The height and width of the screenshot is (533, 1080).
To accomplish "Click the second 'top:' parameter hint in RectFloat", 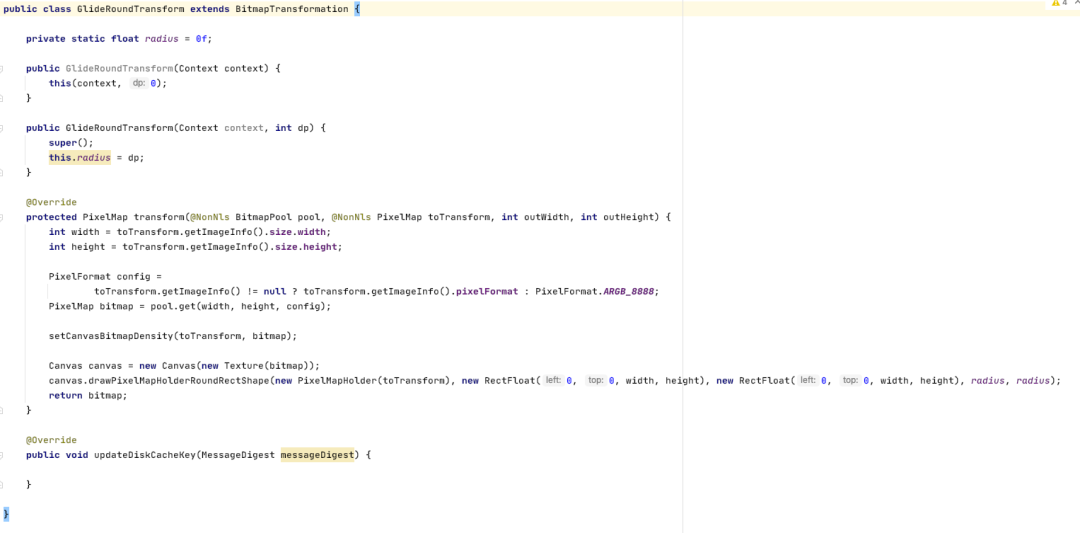I will (850, 380).
